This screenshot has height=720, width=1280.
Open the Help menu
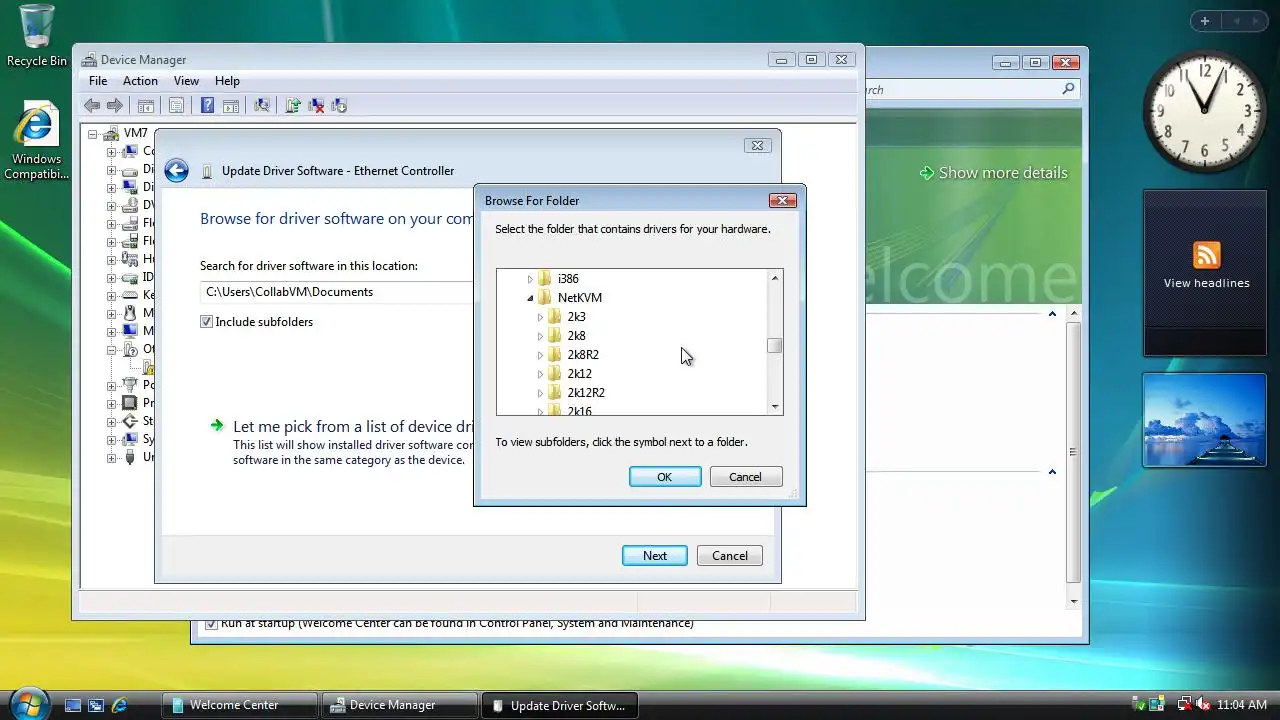[x=227, y=81]
